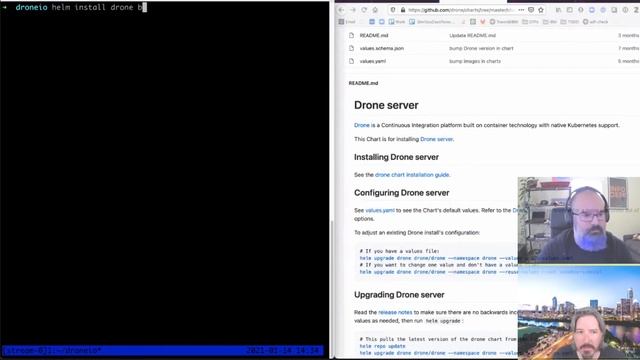
Task: Click the 'helm repo update' code line
Action: (x=382, y=346)
